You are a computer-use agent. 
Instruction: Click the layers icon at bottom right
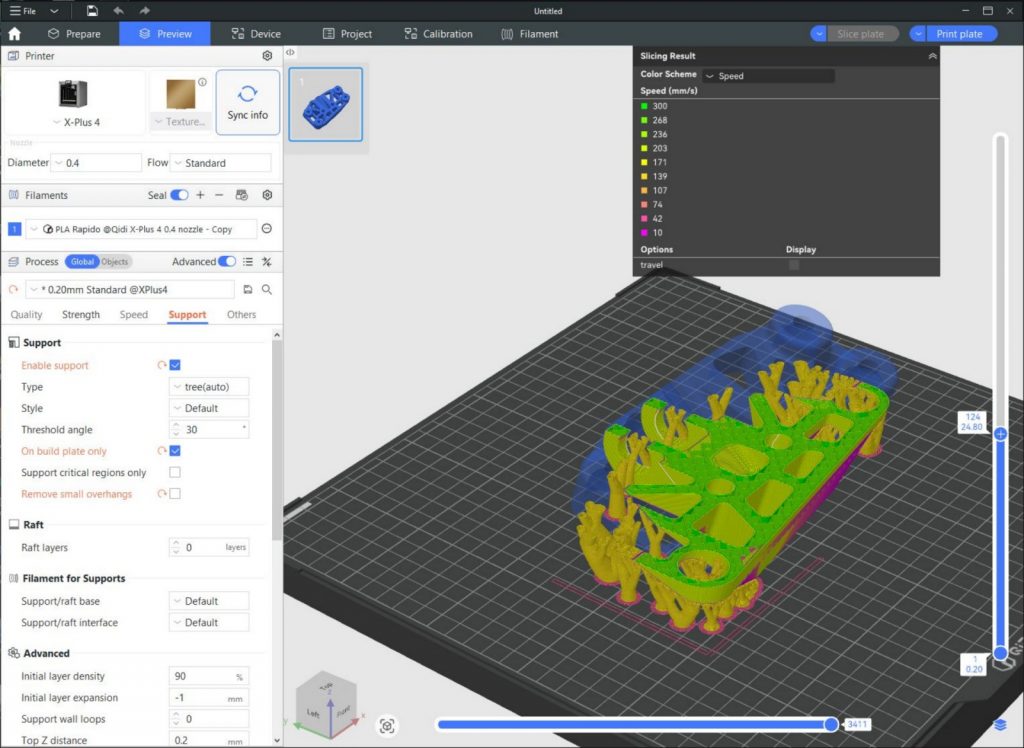click(x=1000, y=724)
